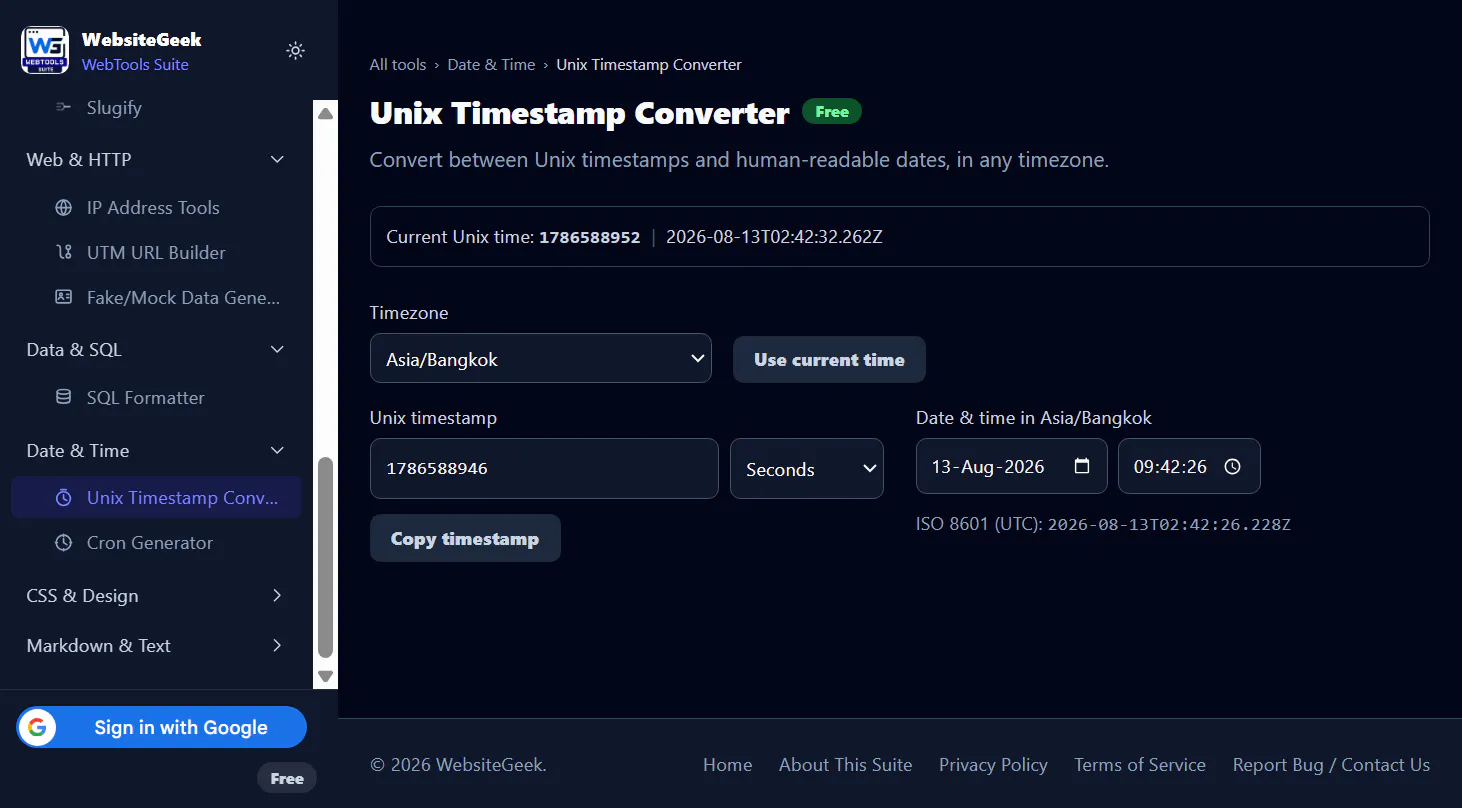
Task: Click the Unix Timestamp Converter page heading
Action: (x=580, y=113)
